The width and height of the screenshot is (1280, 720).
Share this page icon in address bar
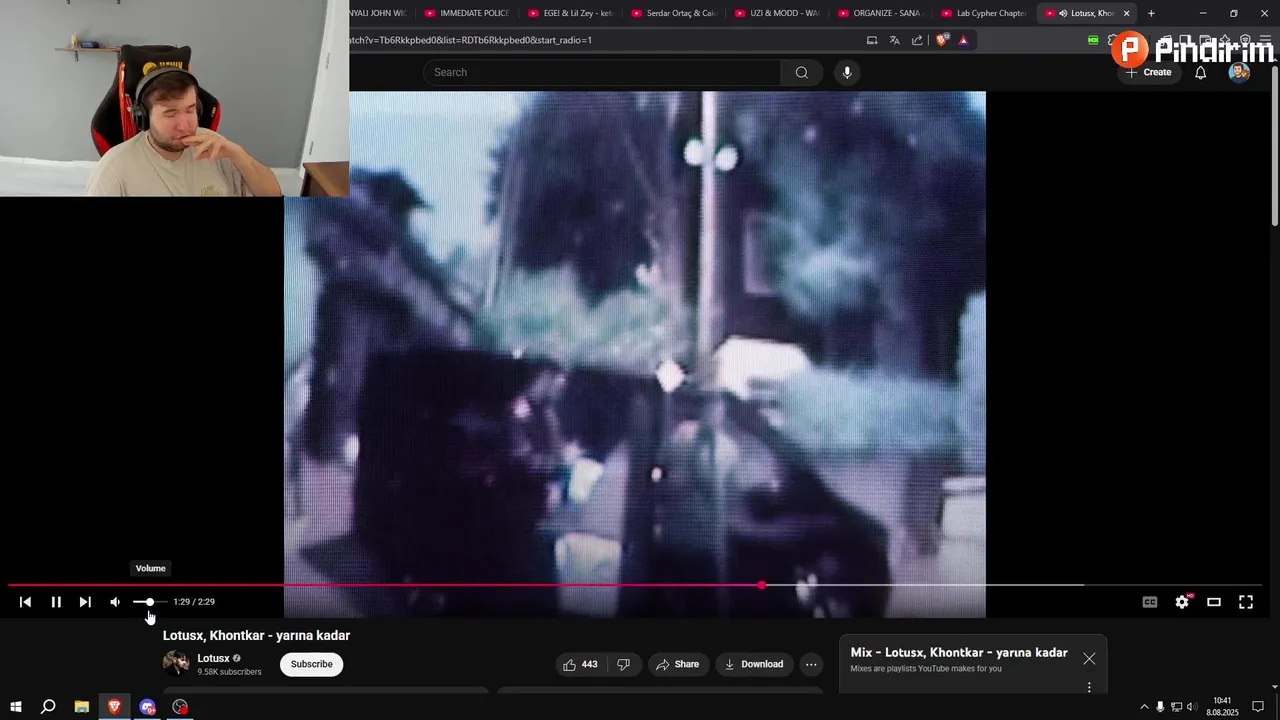[x=917, y=40]
